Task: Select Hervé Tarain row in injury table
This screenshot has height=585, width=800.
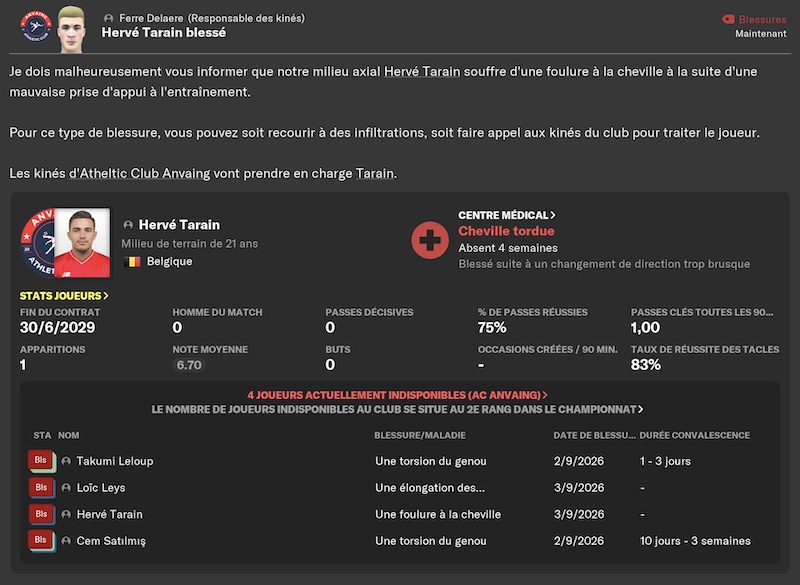Action: point(399,514)
